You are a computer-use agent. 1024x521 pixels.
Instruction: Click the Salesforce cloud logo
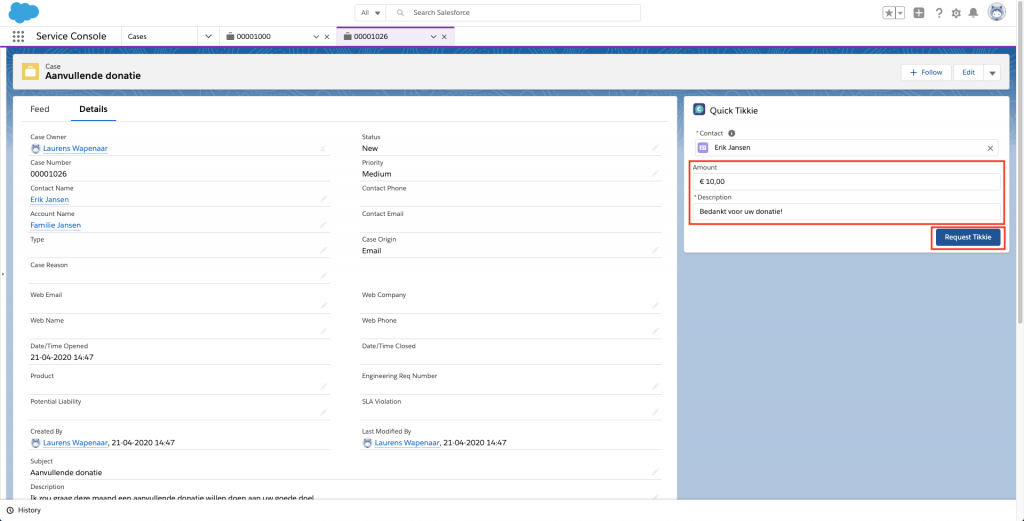click(24, 12)
